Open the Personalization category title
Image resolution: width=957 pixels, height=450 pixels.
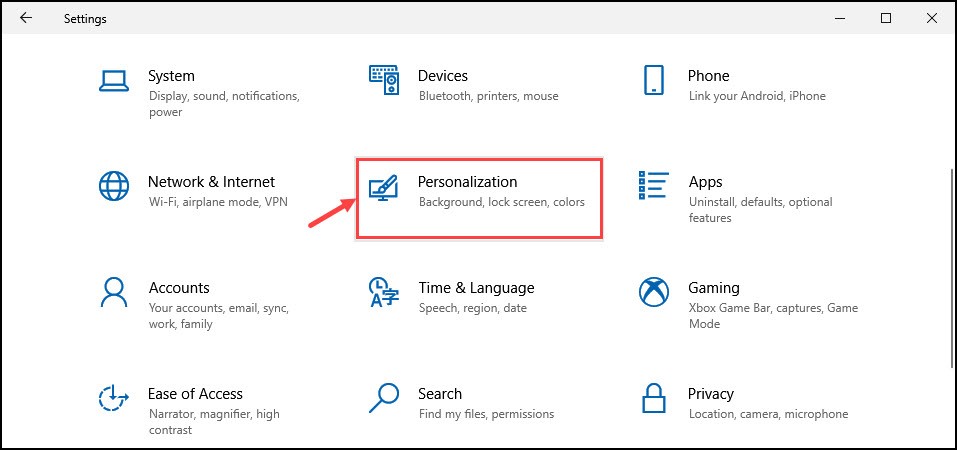(468, 182)
